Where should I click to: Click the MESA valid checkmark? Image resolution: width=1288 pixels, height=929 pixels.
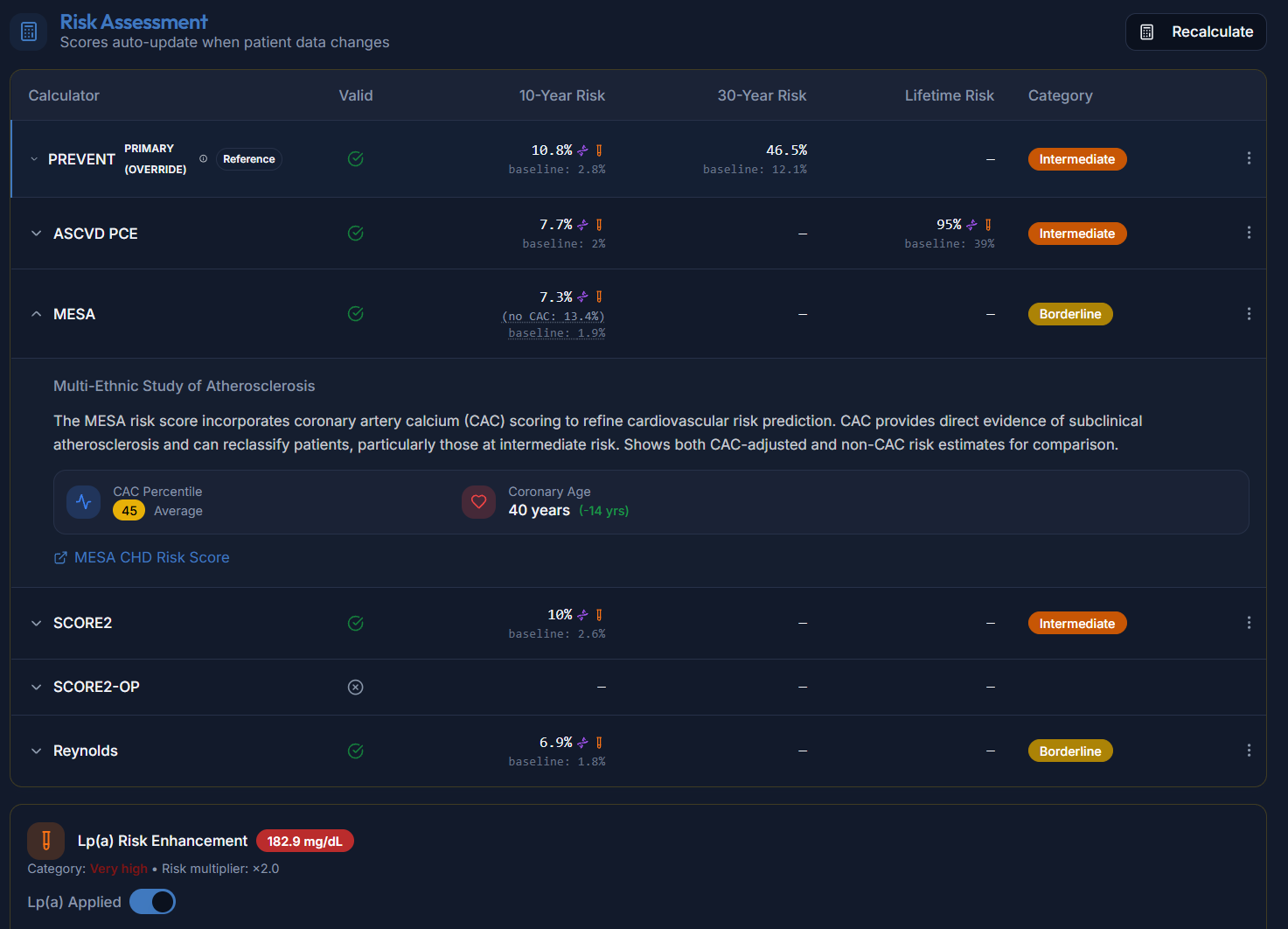click(x=356, y=313)
